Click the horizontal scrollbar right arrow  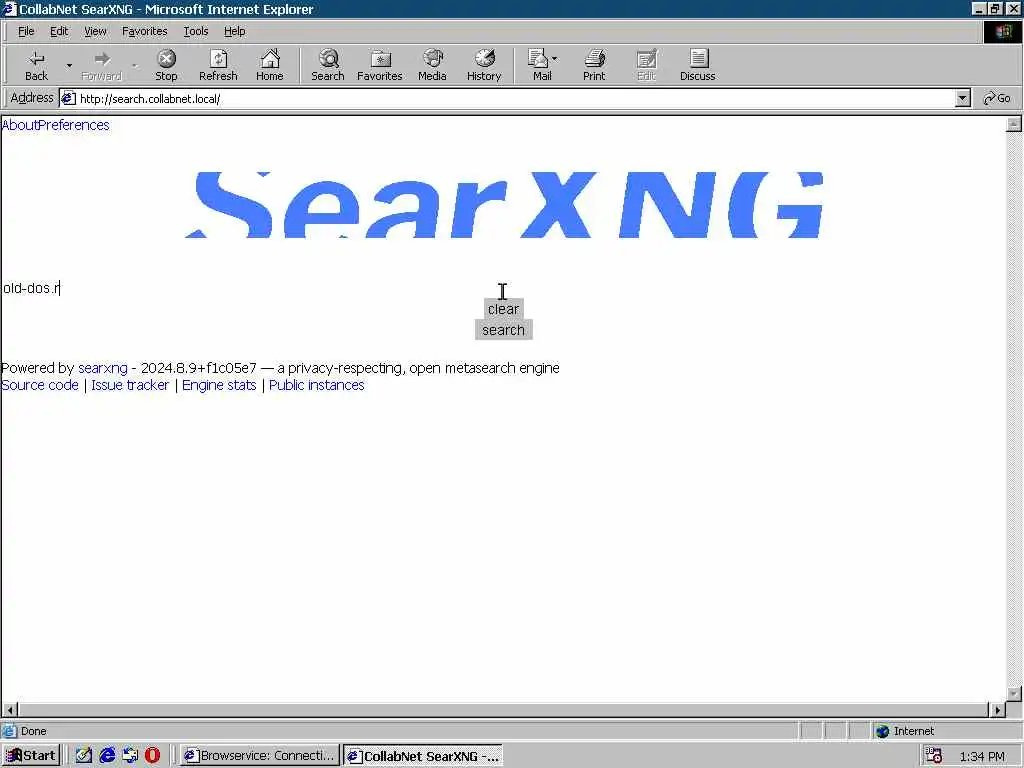[x=997, y=709]
